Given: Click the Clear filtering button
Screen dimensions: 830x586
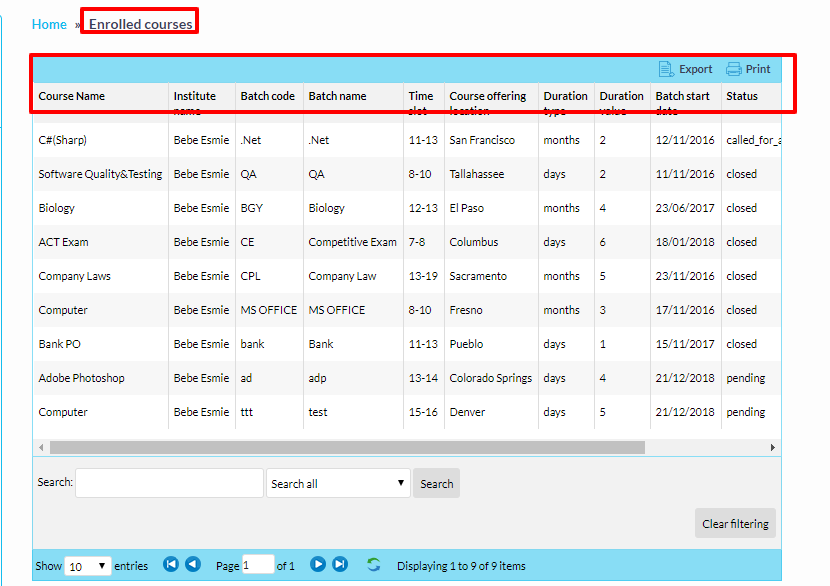Looking at the screenshot, I should coord(735,524).
